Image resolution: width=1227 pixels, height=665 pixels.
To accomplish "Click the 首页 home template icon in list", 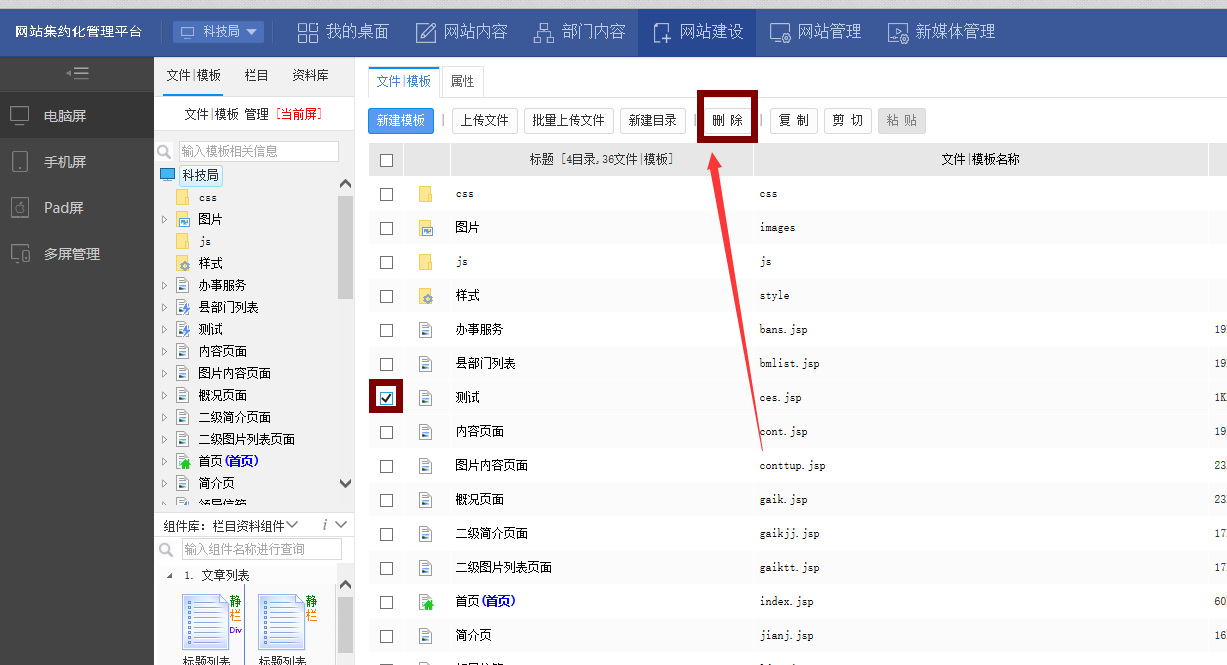I will pyautogui.click(x=426, y=602).
